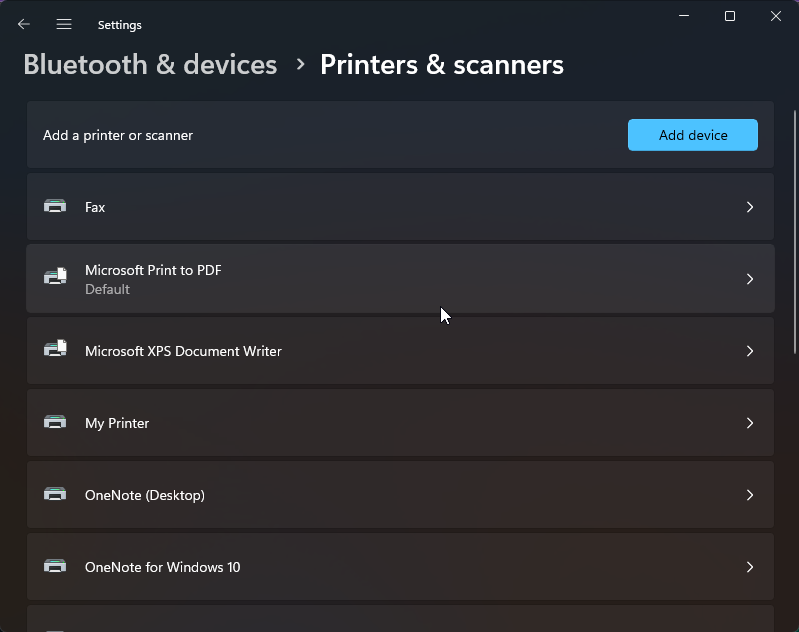
Task: Click the OneNote for Windows 10 icon
Action: click(x=55, y=566)
